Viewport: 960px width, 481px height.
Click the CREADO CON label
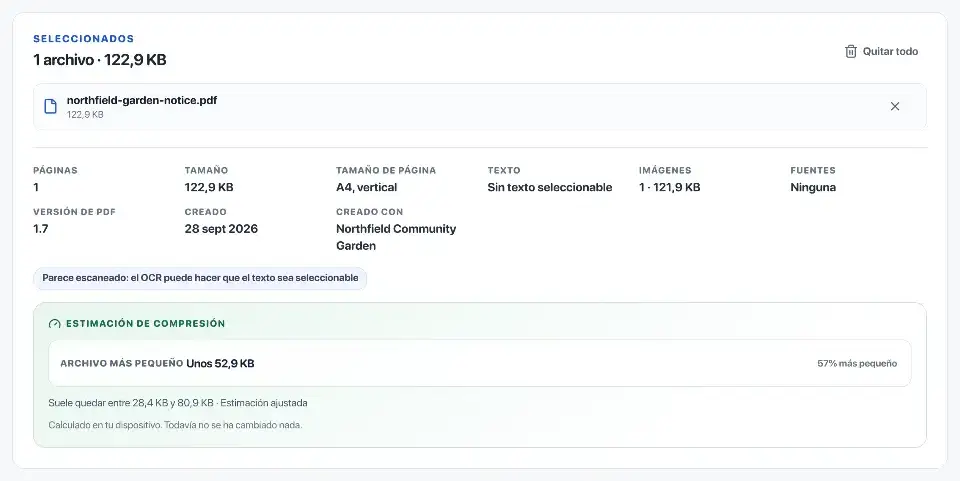pyautogui.click(x=370, y=212)
